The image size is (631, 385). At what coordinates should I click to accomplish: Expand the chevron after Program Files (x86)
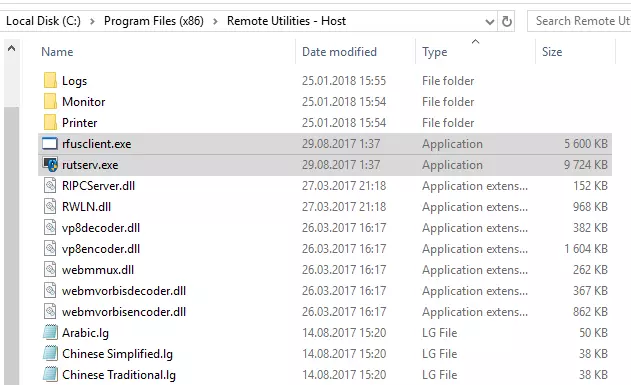[x=215, y=21]
